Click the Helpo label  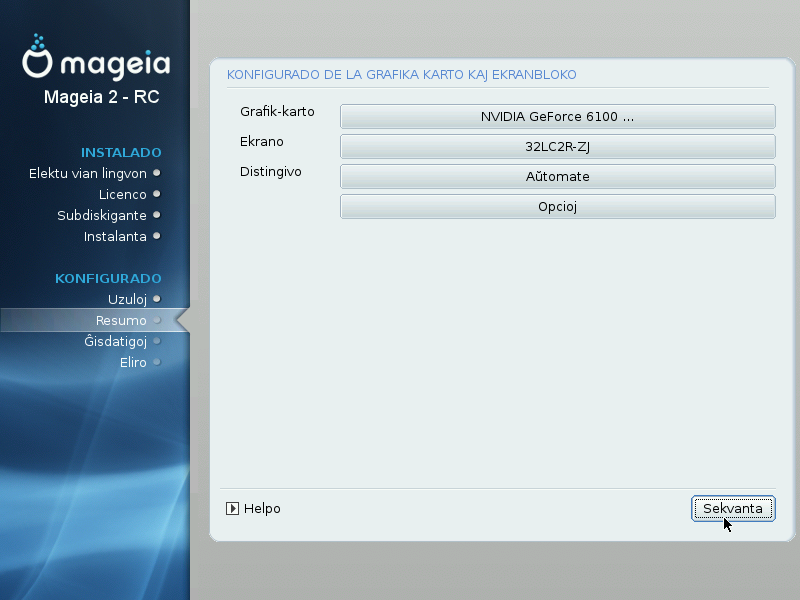262,509
